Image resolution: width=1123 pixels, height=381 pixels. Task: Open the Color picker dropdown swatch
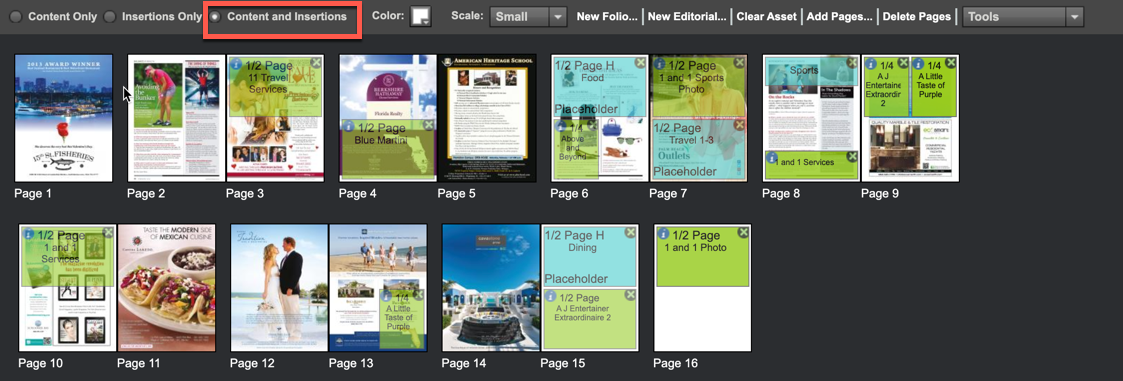click(420, 16)
